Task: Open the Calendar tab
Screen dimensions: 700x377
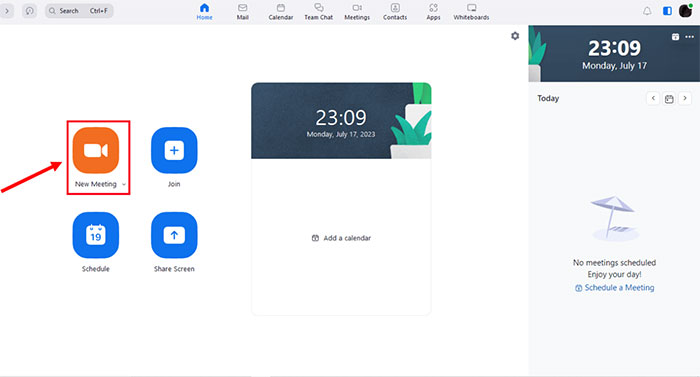Action: click(281, 12)
